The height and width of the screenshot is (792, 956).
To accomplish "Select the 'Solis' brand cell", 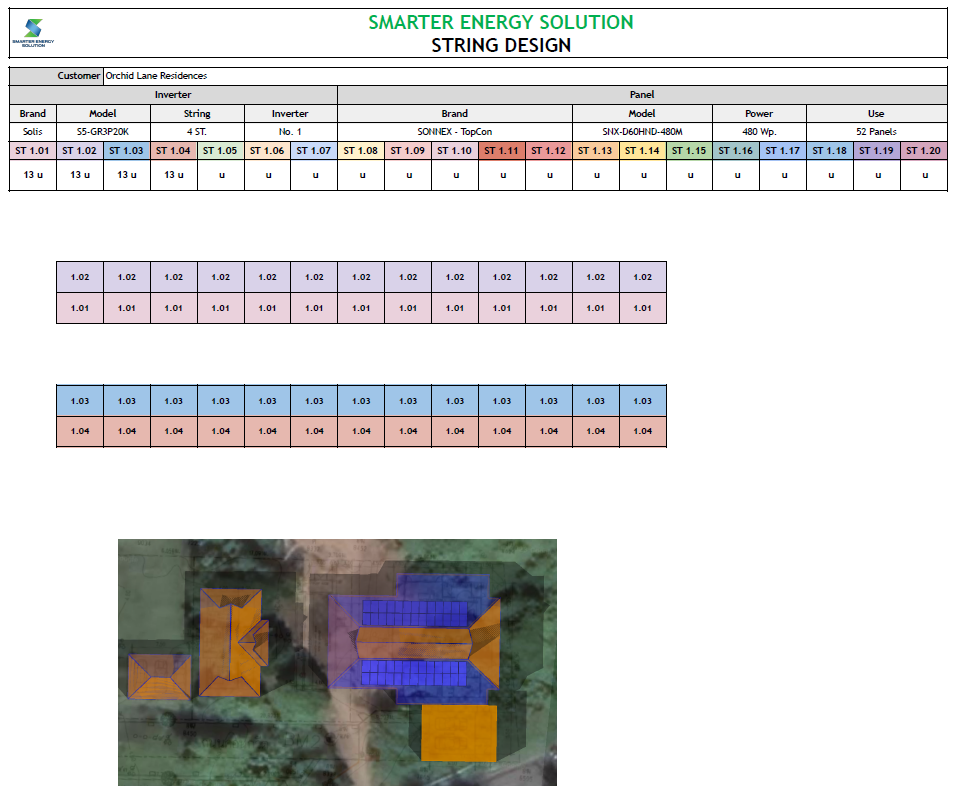I will [x=33, y=132].
